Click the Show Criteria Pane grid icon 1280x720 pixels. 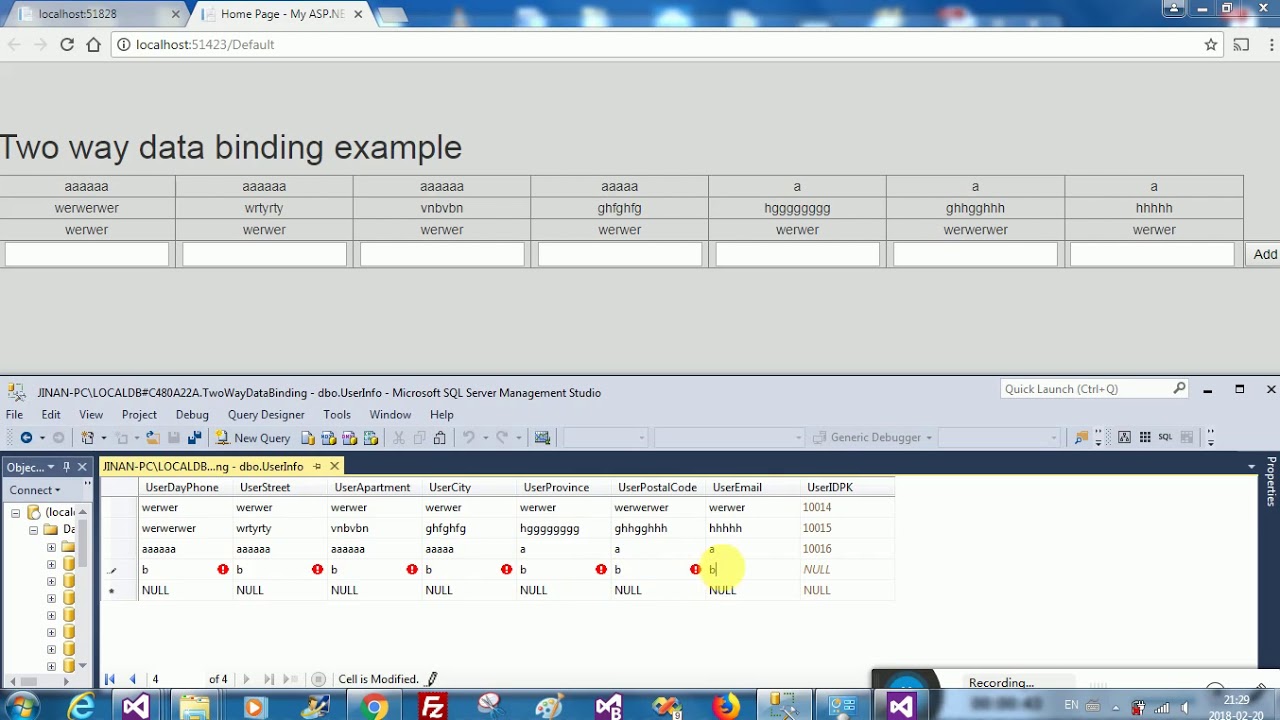1145,438
